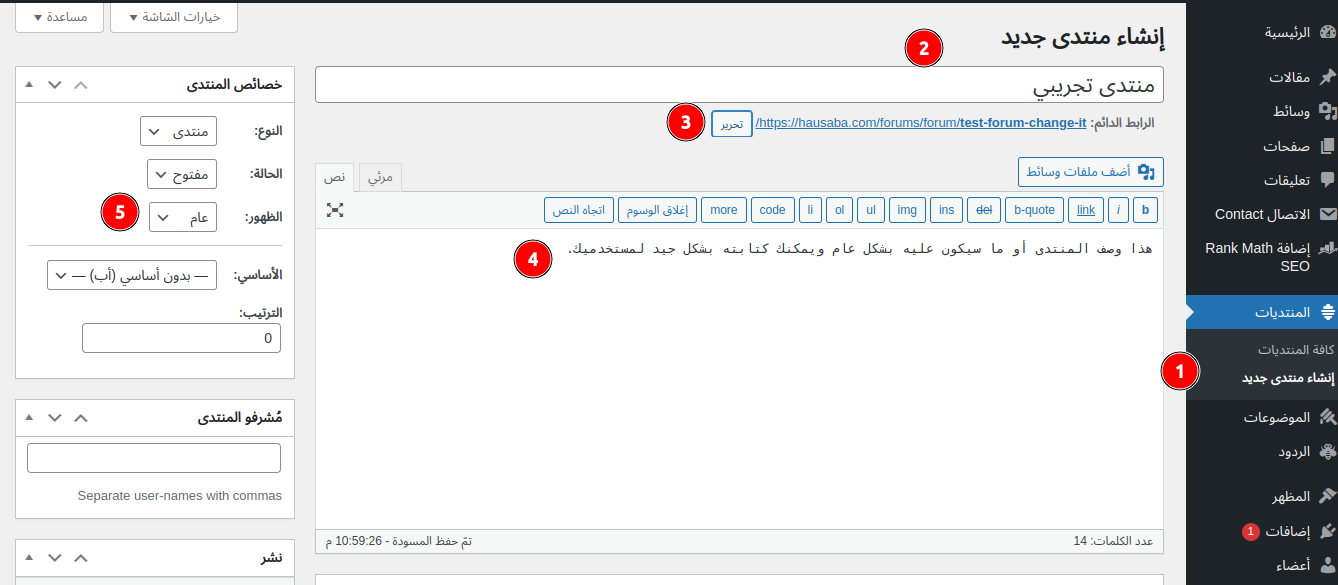Click the forum moderators usernames field
Image resolution: width=1338 pixels, height=585 pixels.
pyautogui.click(x=154, y=458)
